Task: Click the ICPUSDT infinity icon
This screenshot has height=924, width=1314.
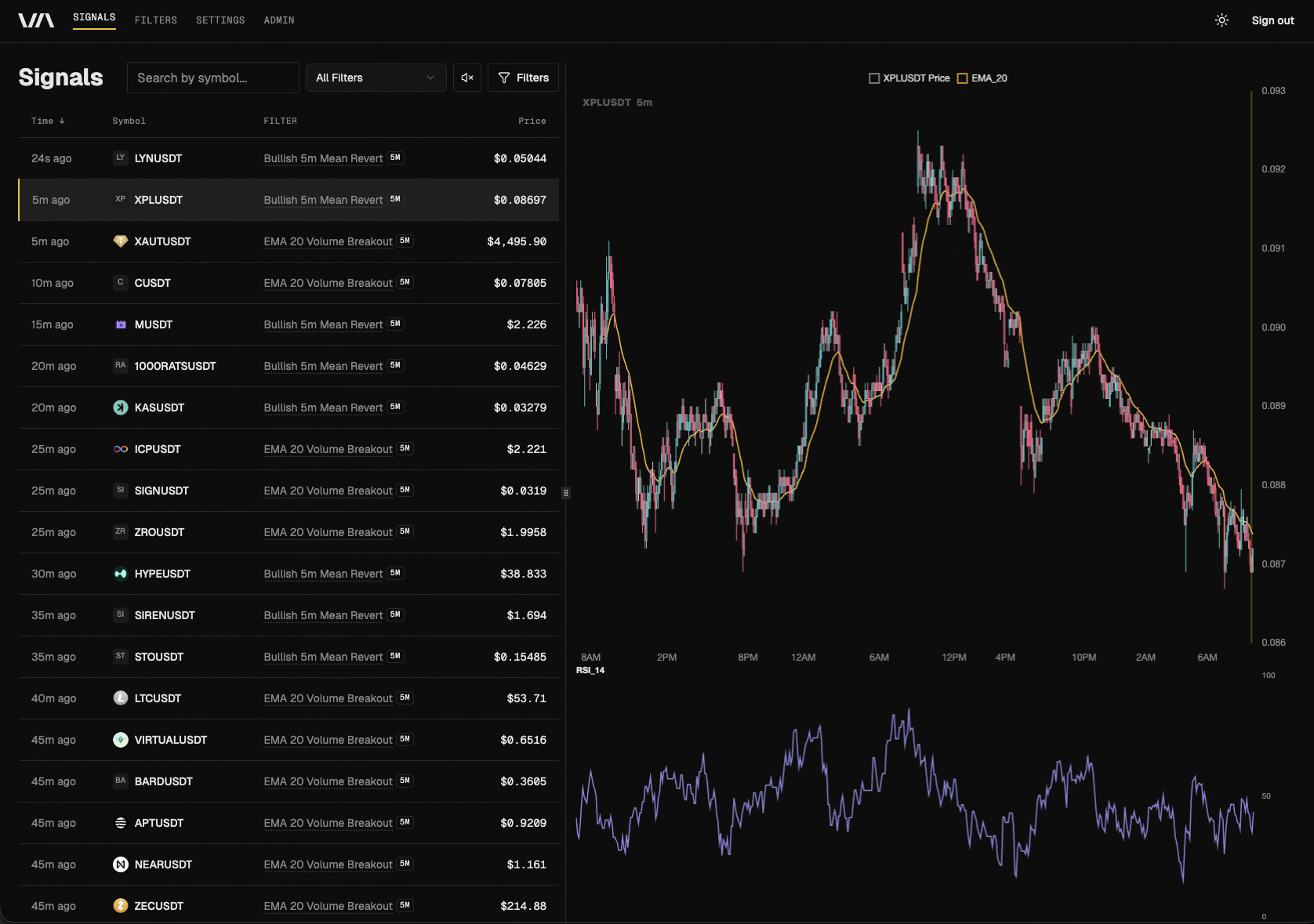Action: point(120,449)
